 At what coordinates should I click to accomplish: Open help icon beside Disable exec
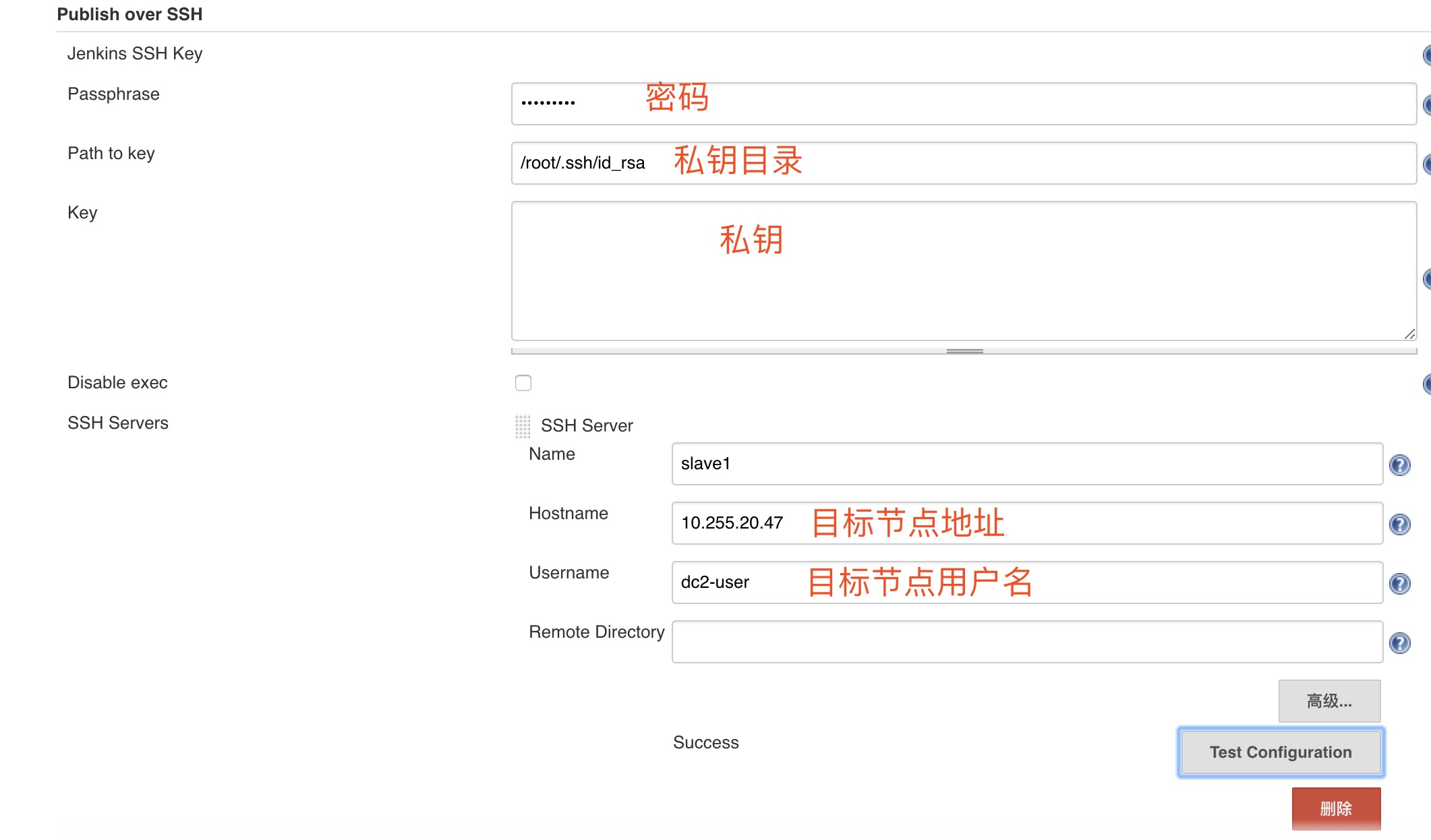tap(1427, 384)
